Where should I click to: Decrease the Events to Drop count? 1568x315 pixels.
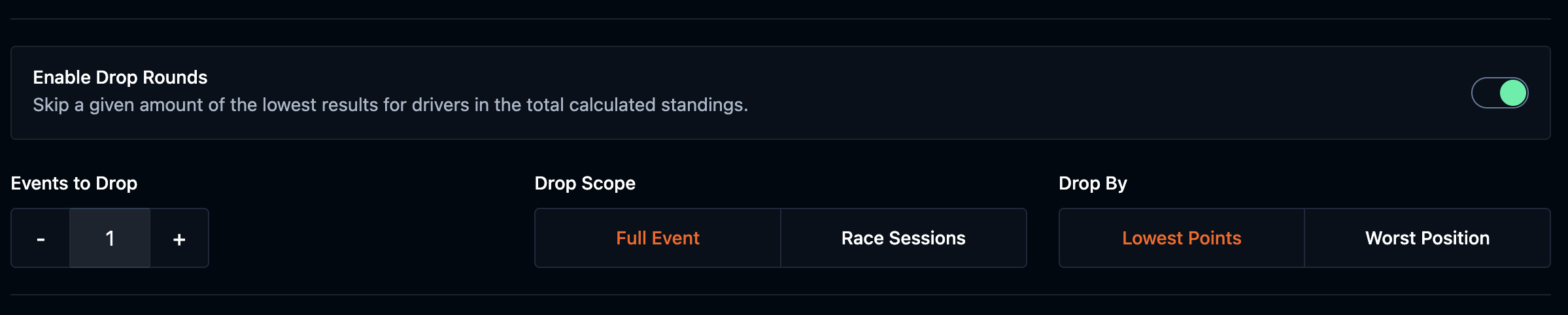[x=41, y=239]
